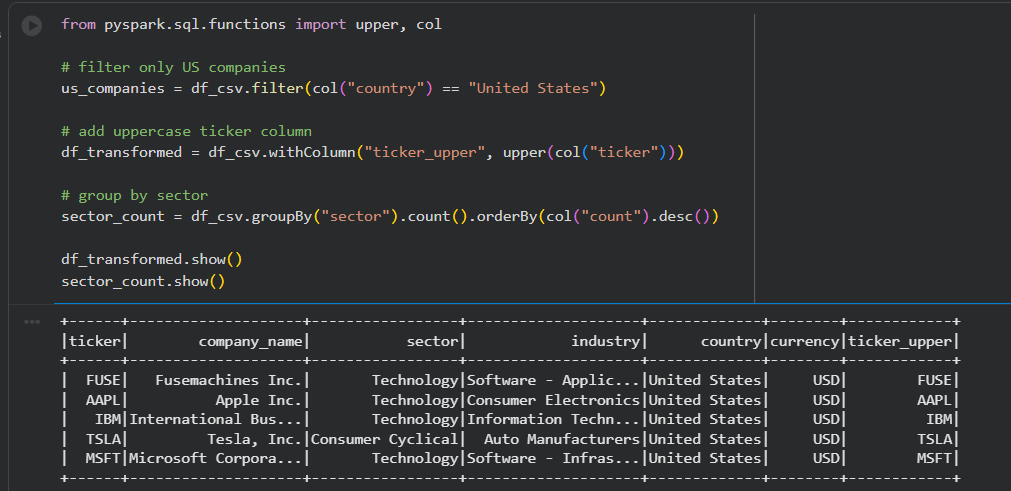Image resolution: width=1011 pixels, height=491 pixels.
Task: Click 'Consumer Electronics' industry cell
Action: pos(553,400)
